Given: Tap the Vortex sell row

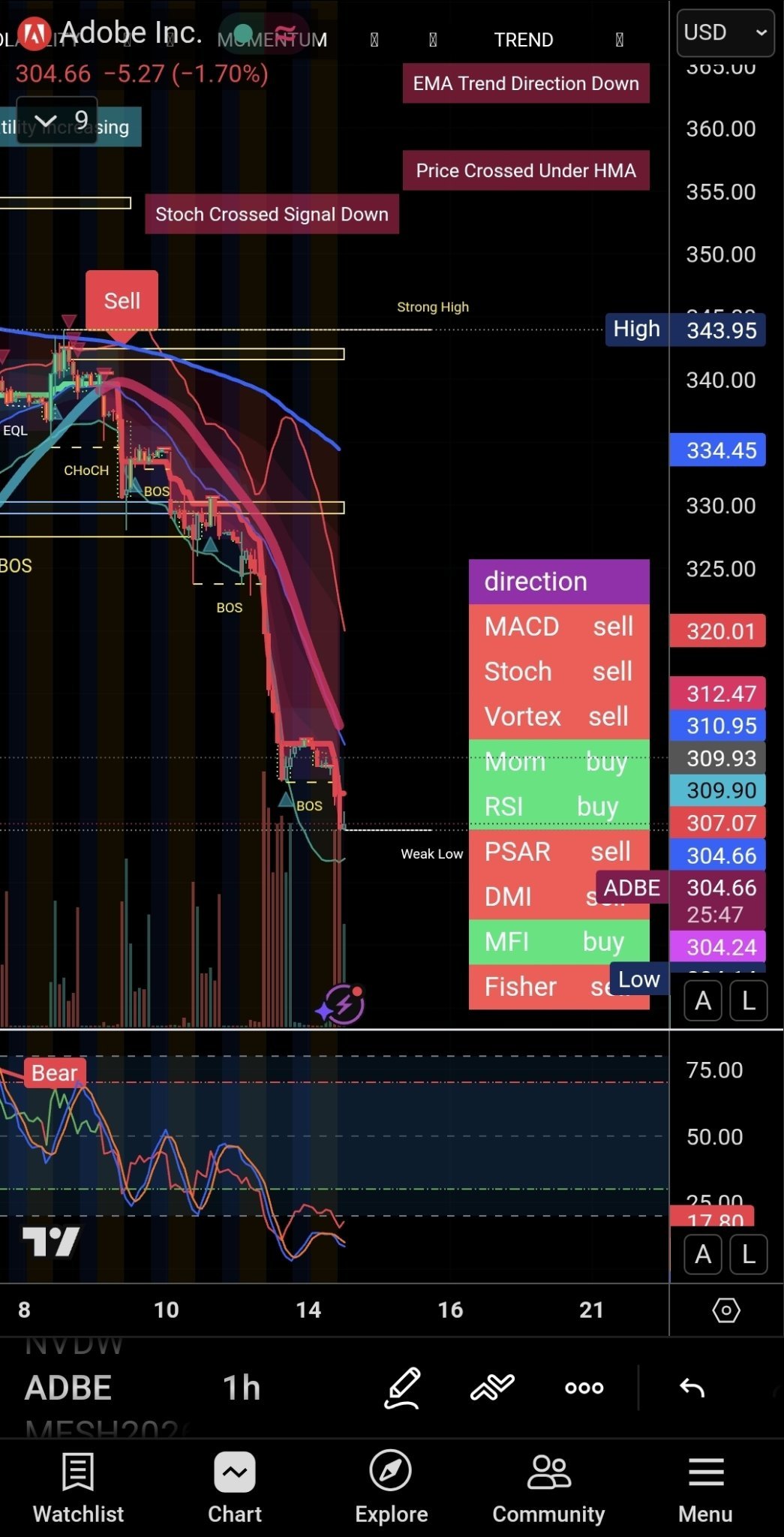Looking at the screenshot, I should tap(559, 717).
